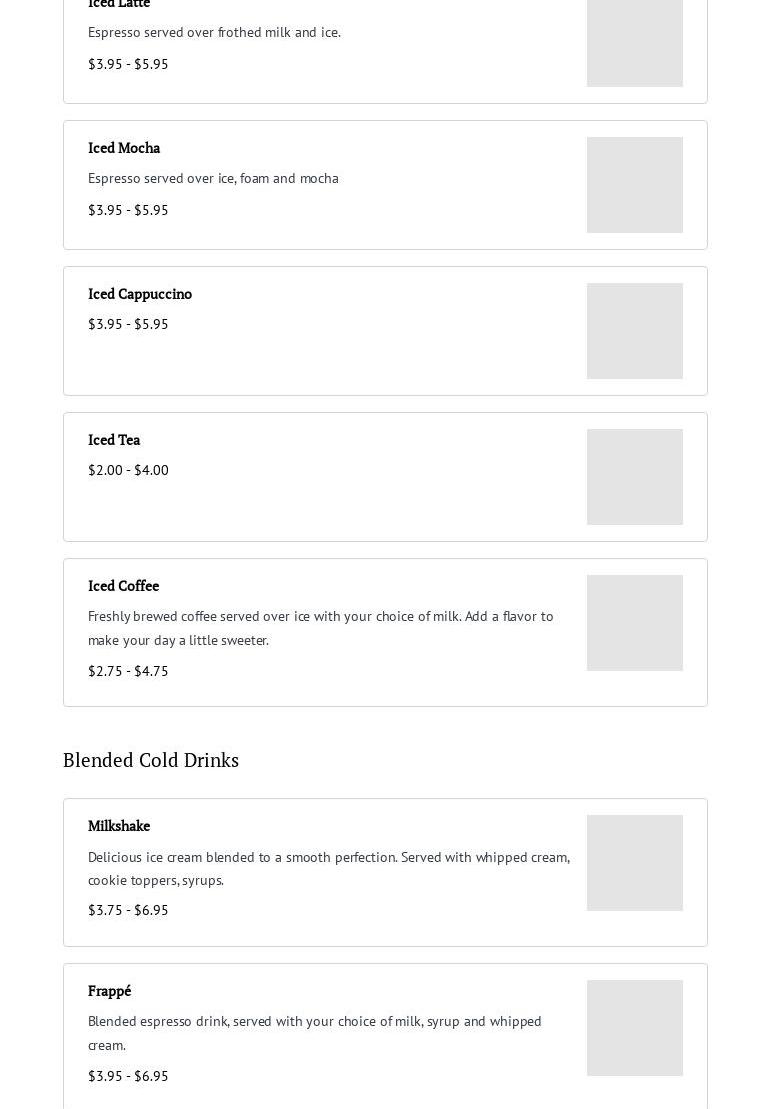Click the Iced Tea thumbnail placeholder
Image resolution: width=770 pixels, height=1109 pixels.
click(x=634, y=477)
